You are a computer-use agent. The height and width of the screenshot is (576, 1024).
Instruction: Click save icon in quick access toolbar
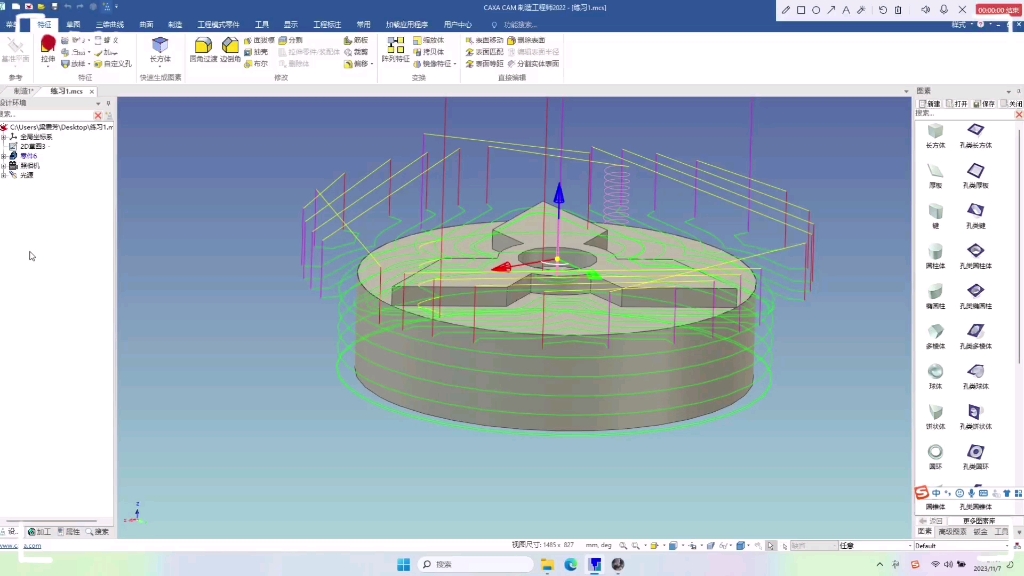pyautogui.click(x=54, y=7)
